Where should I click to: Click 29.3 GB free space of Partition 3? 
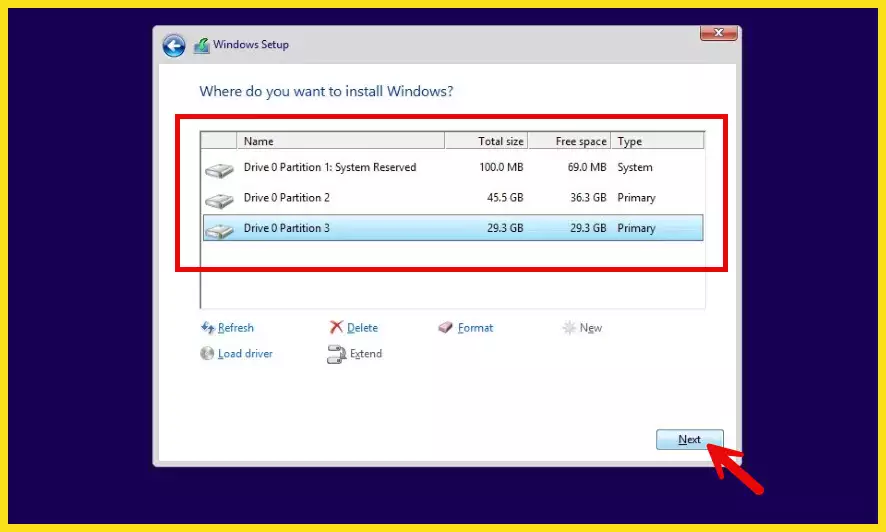[x=588, y=228]
